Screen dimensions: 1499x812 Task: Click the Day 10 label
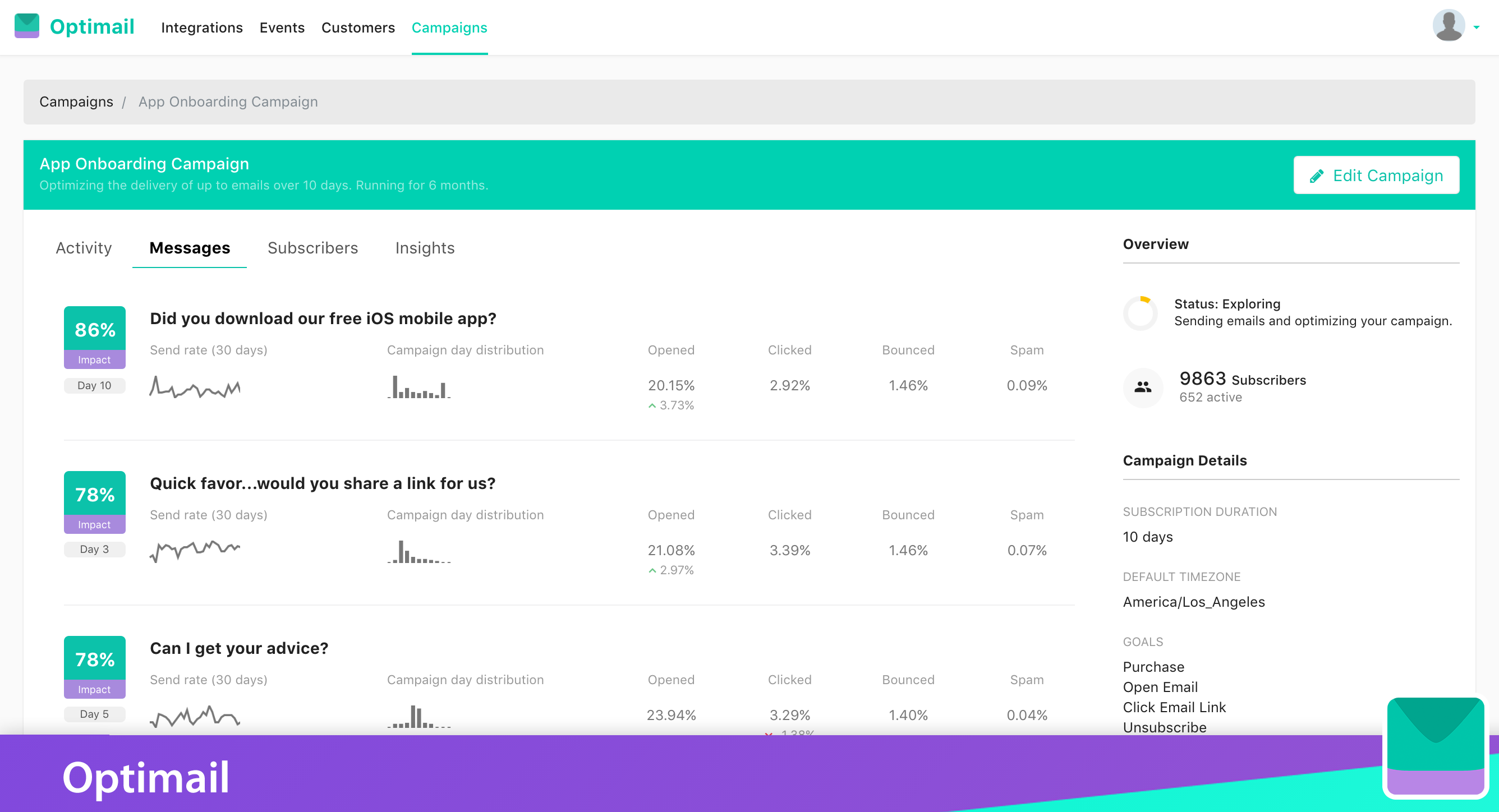(94, 385)
